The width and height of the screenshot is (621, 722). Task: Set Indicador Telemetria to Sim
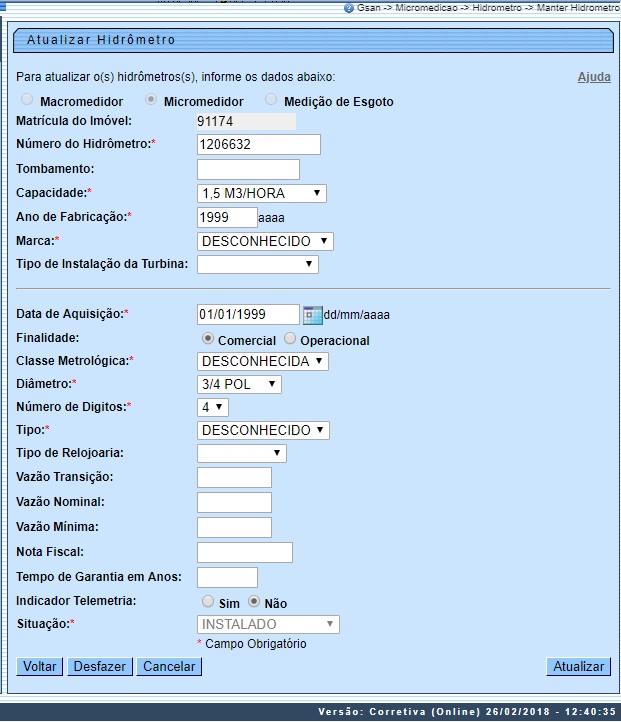[x=208, y=602]
